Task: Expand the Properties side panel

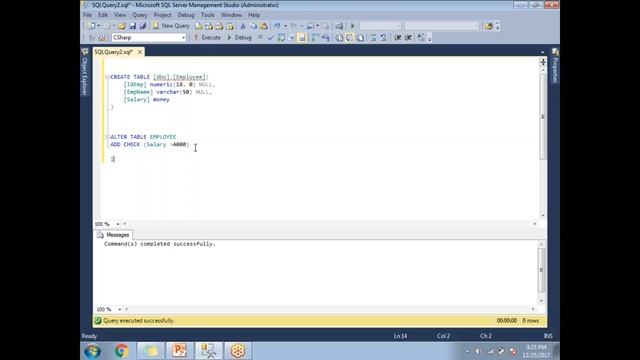Action: [x=555, y=66]
